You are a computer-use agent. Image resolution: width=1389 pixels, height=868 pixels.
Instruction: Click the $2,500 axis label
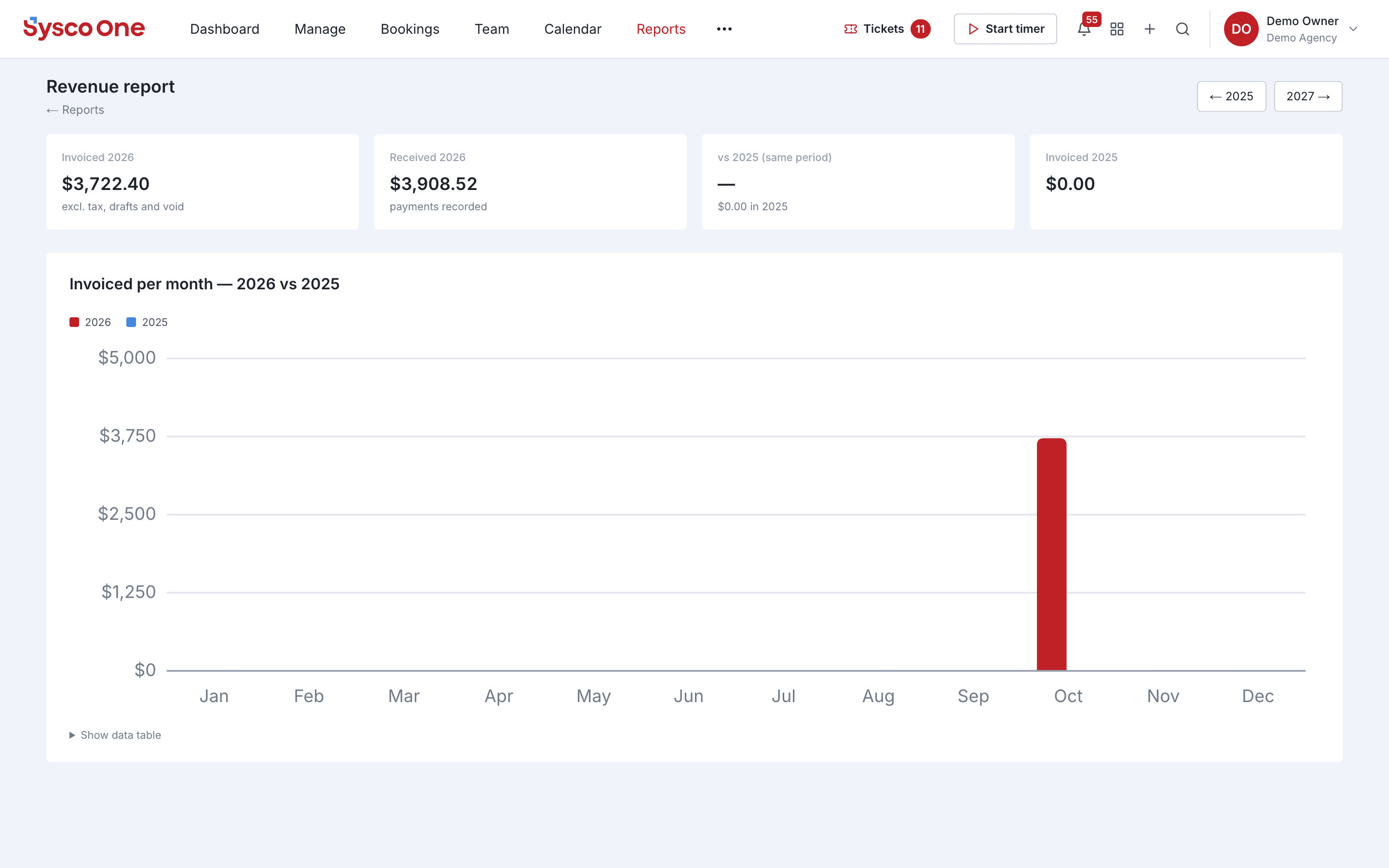click(x=127, y=514)
